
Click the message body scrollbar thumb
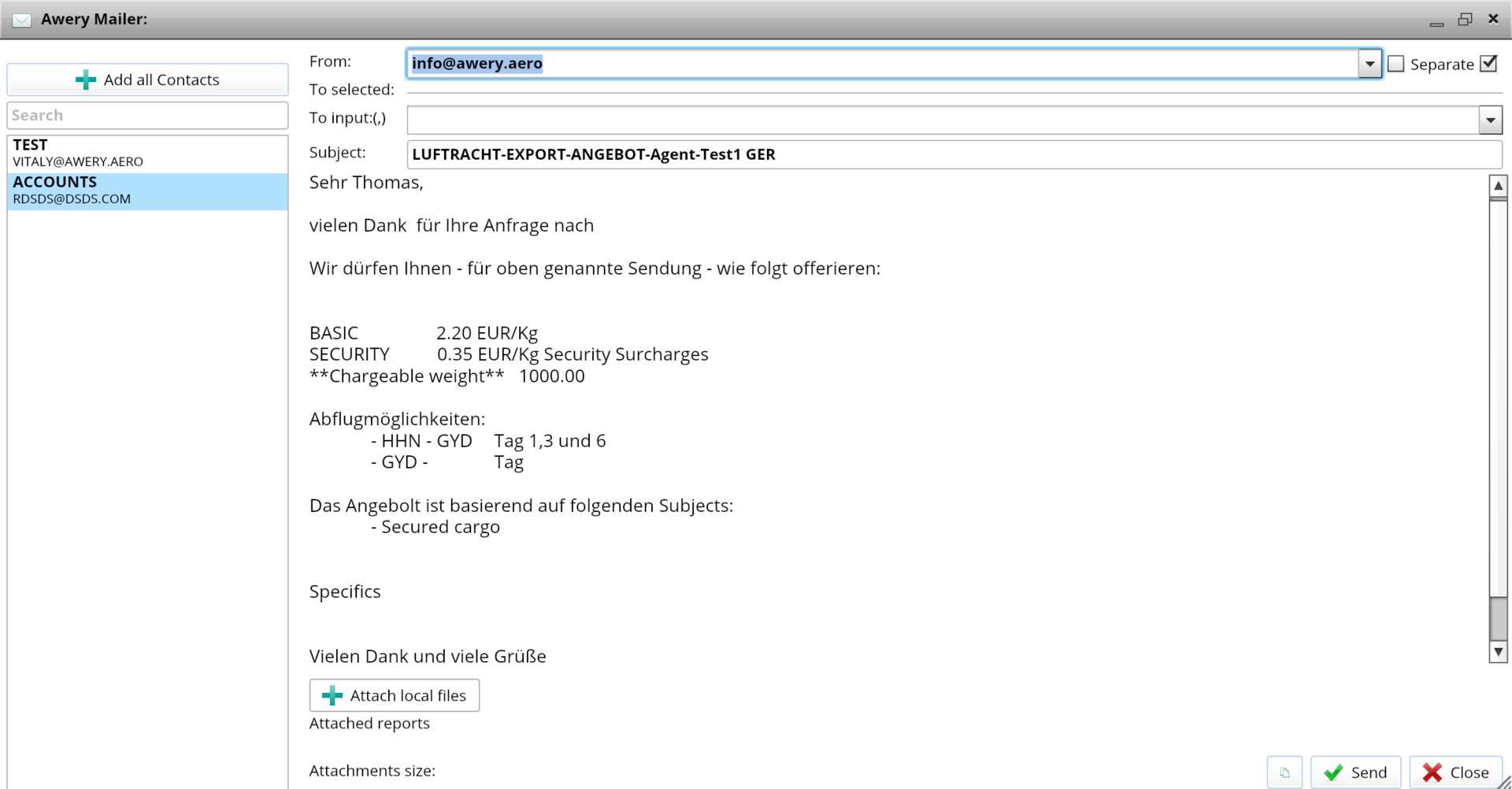click(x=1498, y=618)
